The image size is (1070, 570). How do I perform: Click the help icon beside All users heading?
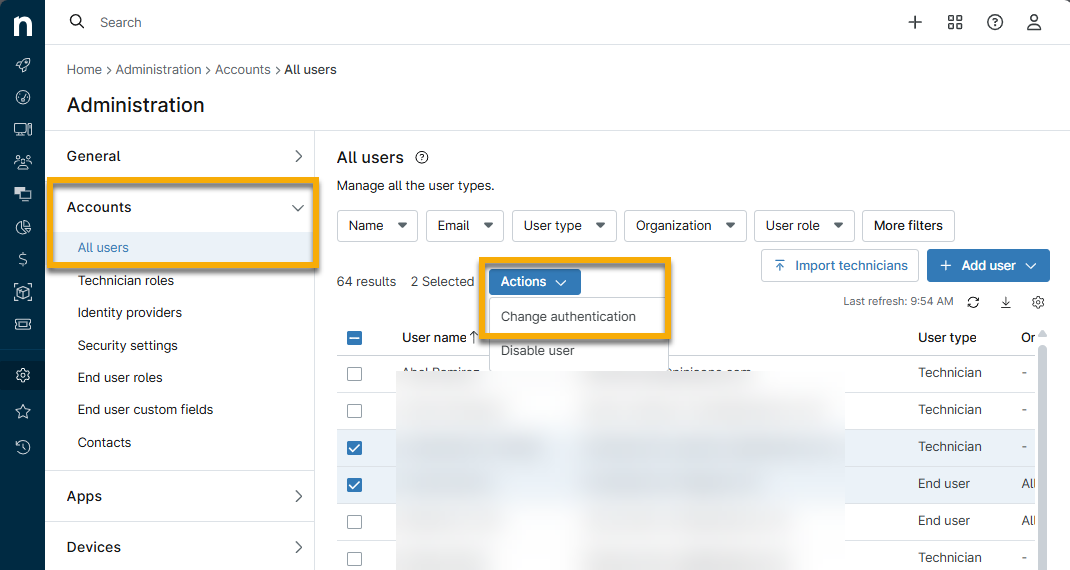point(422,158)
